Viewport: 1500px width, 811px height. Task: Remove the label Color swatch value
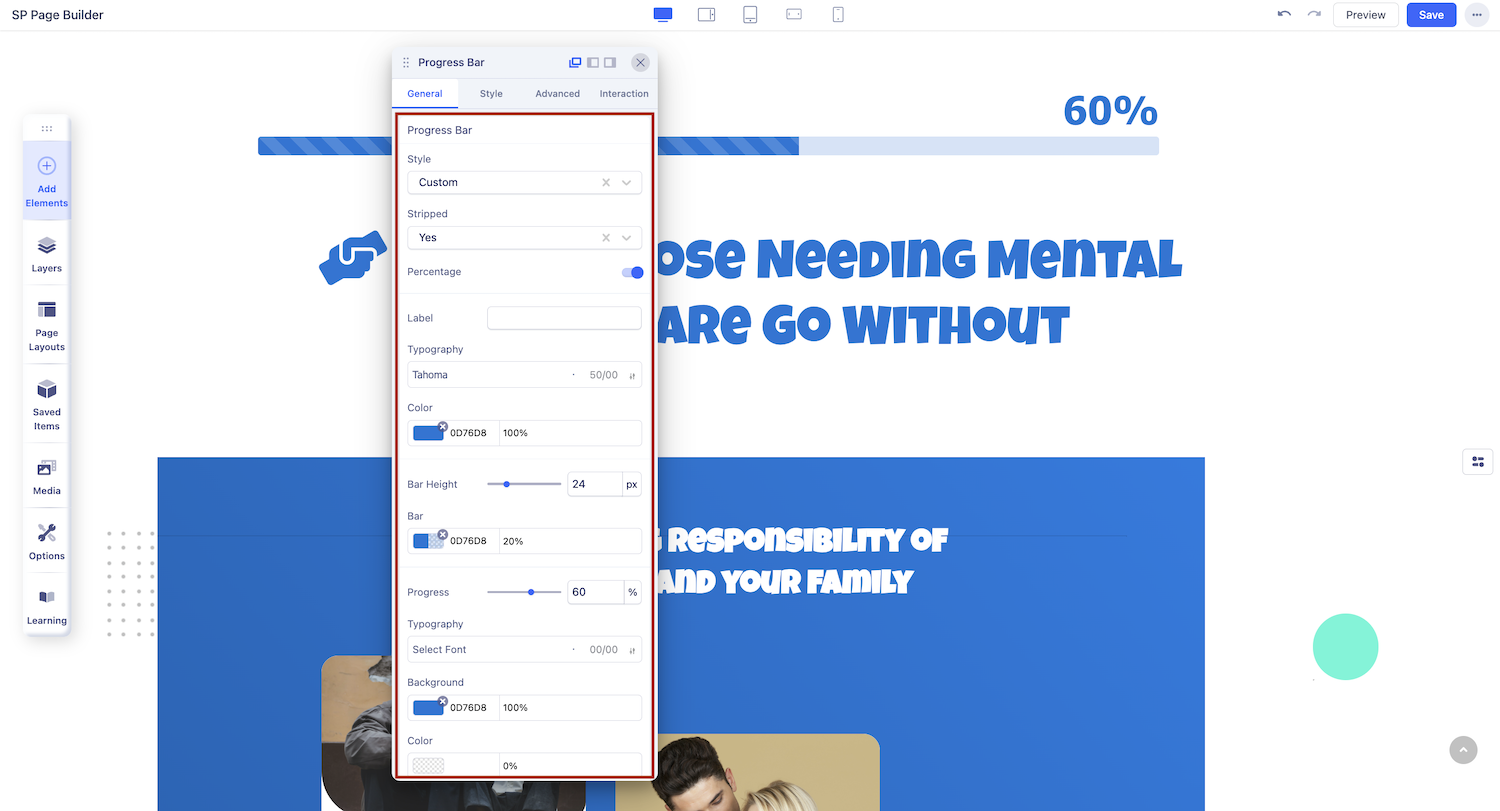[x=443, y=426]
